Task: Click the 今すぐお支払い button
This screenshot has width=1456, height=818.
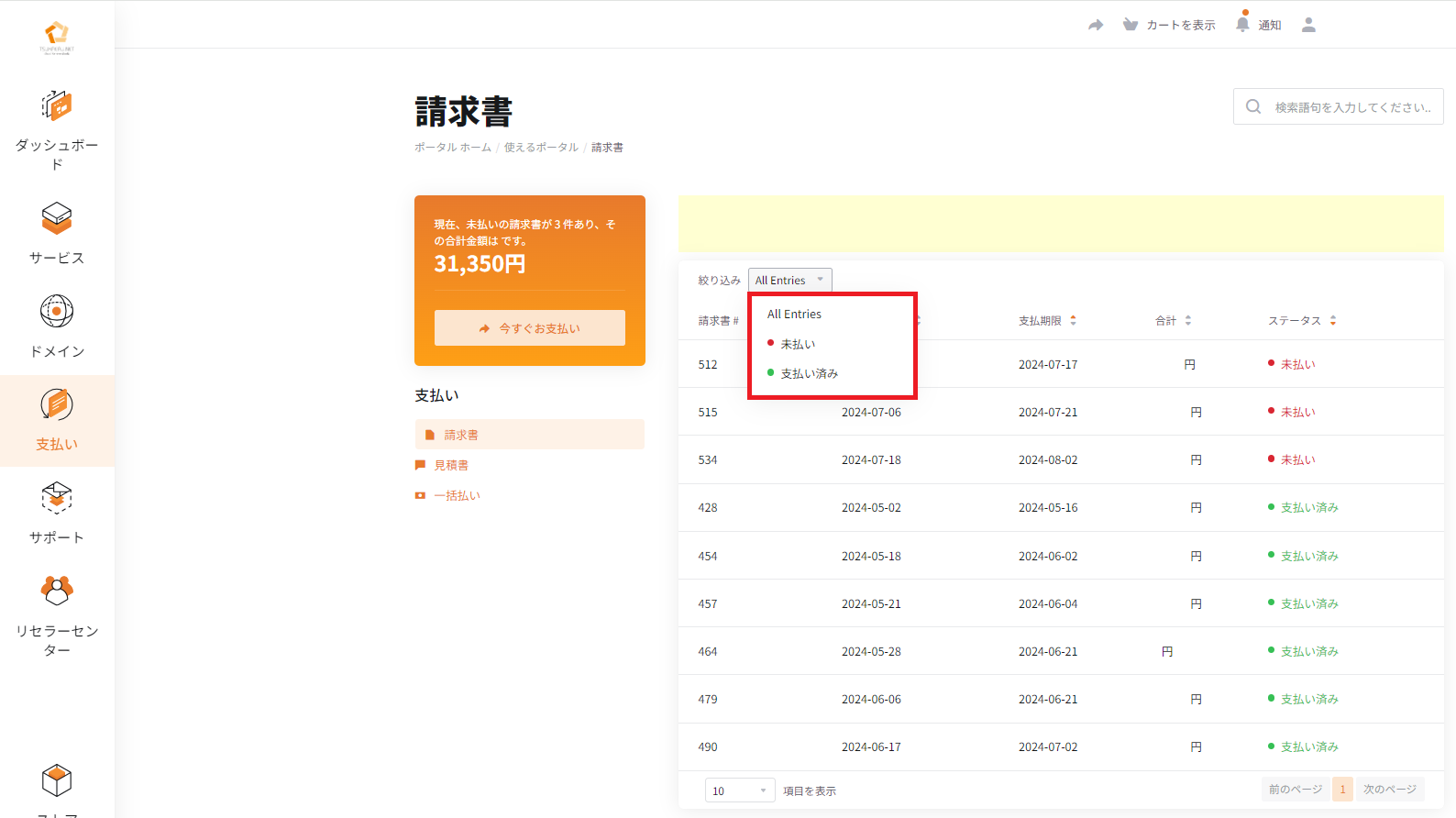Action: [x=530, y=327]
